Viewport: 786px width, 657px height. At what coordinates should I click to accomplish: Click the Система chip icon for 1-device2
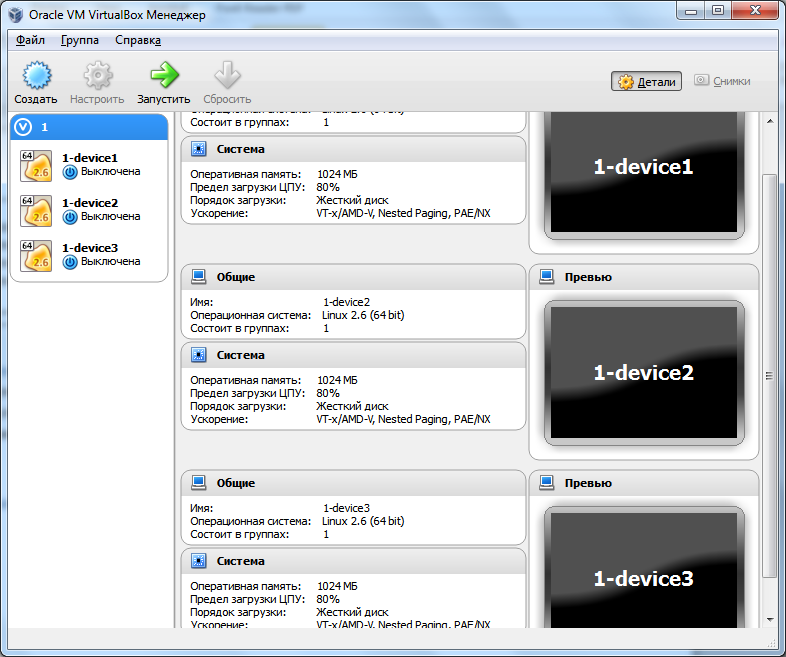[199, 355]
